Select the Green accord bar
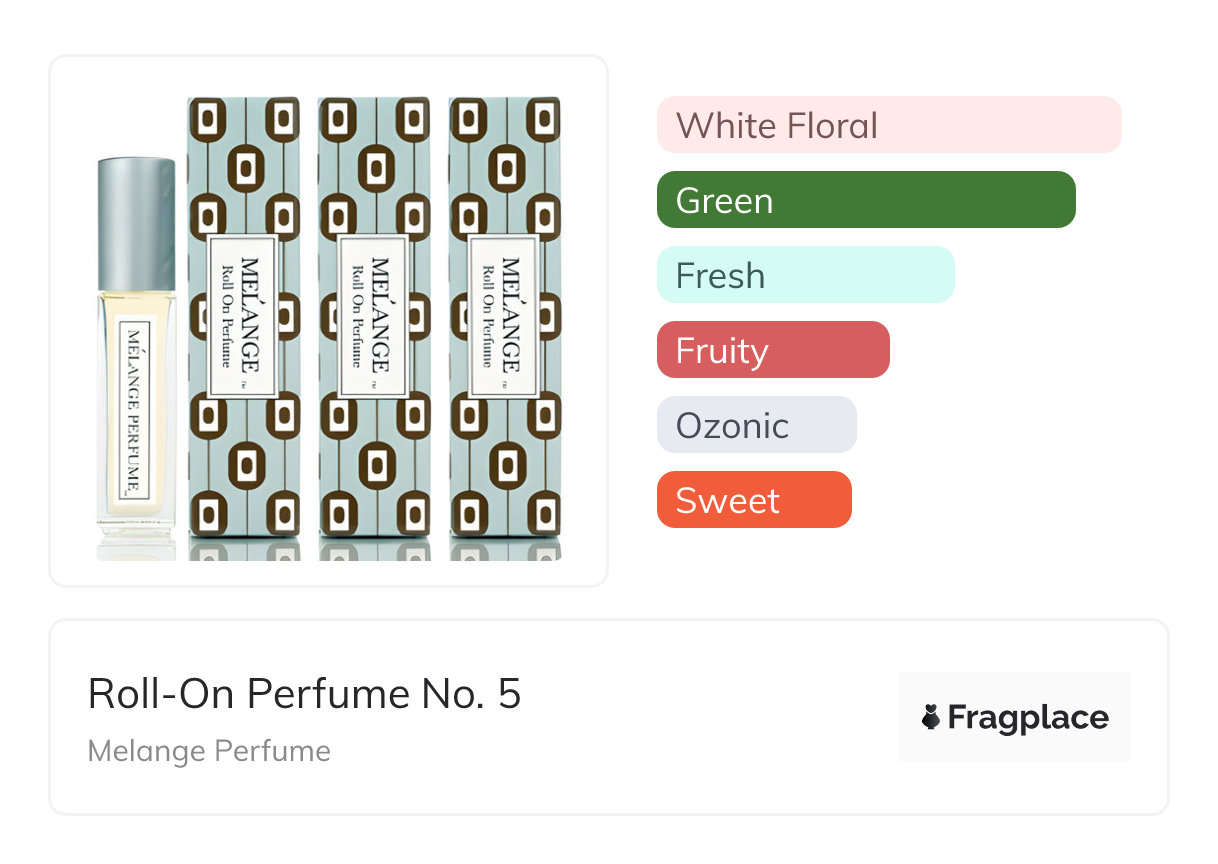The image size is (1218, 864). point(865,200)
